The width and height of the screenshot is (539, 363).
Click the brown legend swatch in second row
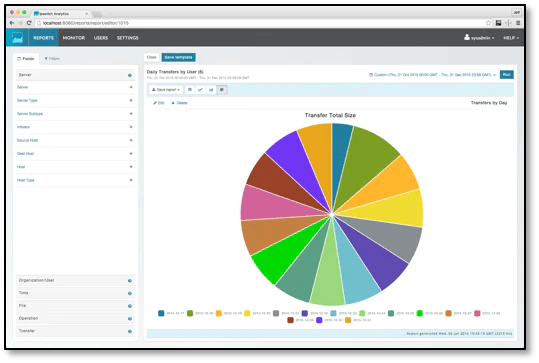point(290,320)
